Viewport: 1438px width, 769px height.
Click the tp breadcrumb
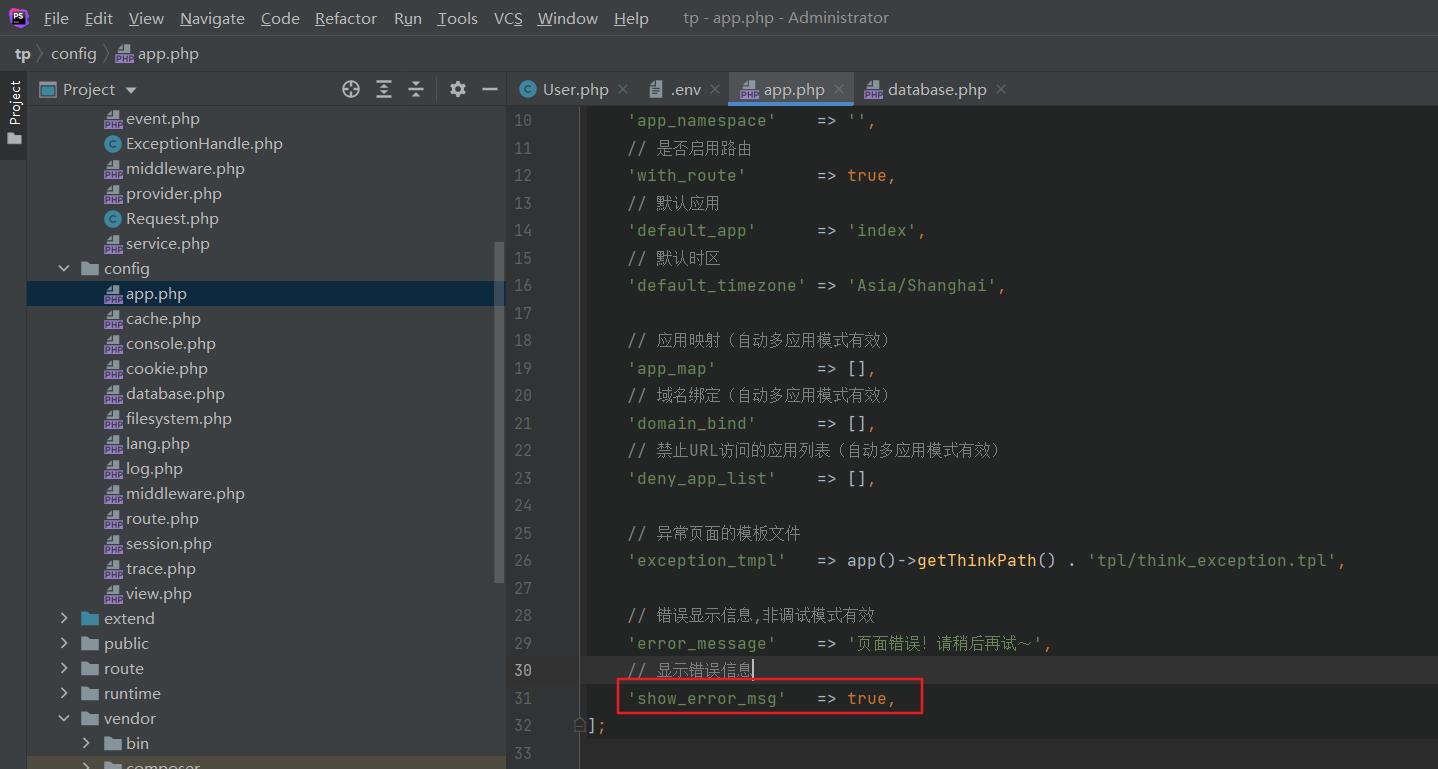[x=22, y=54]
